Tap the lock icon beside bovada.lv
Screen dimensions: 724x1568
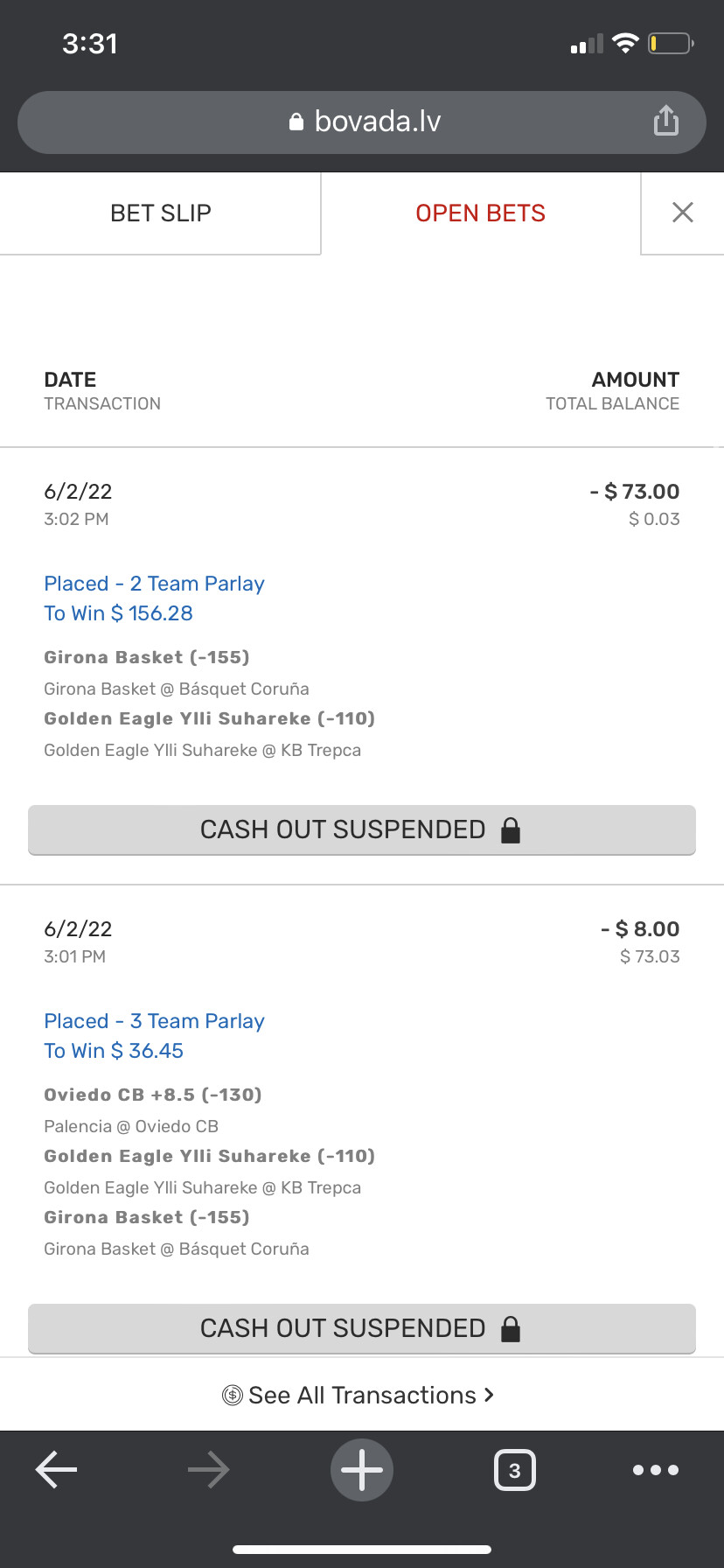[296, 122]
